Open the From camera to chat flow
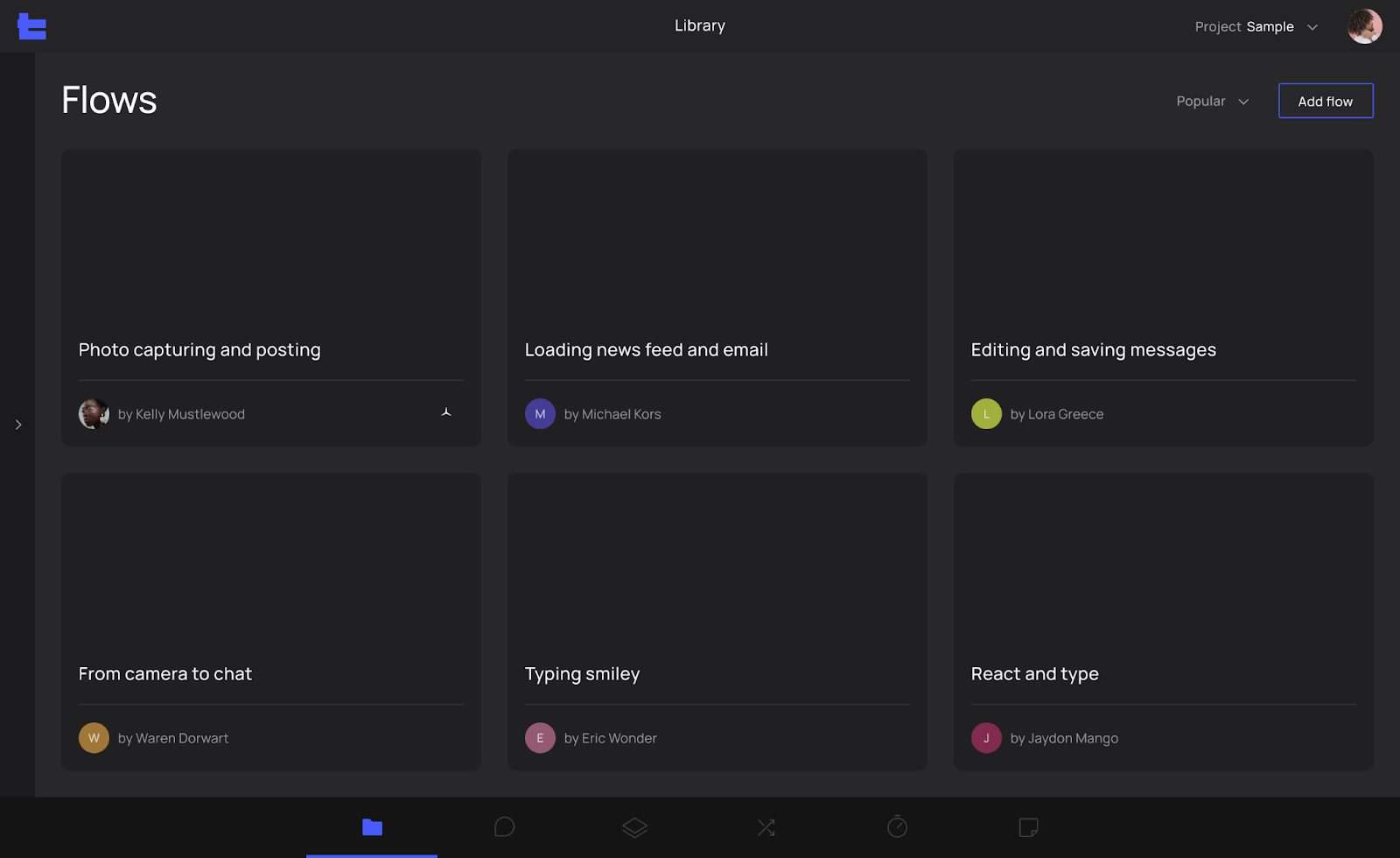This screenshot has width=1400, height=858. point(271,622)
